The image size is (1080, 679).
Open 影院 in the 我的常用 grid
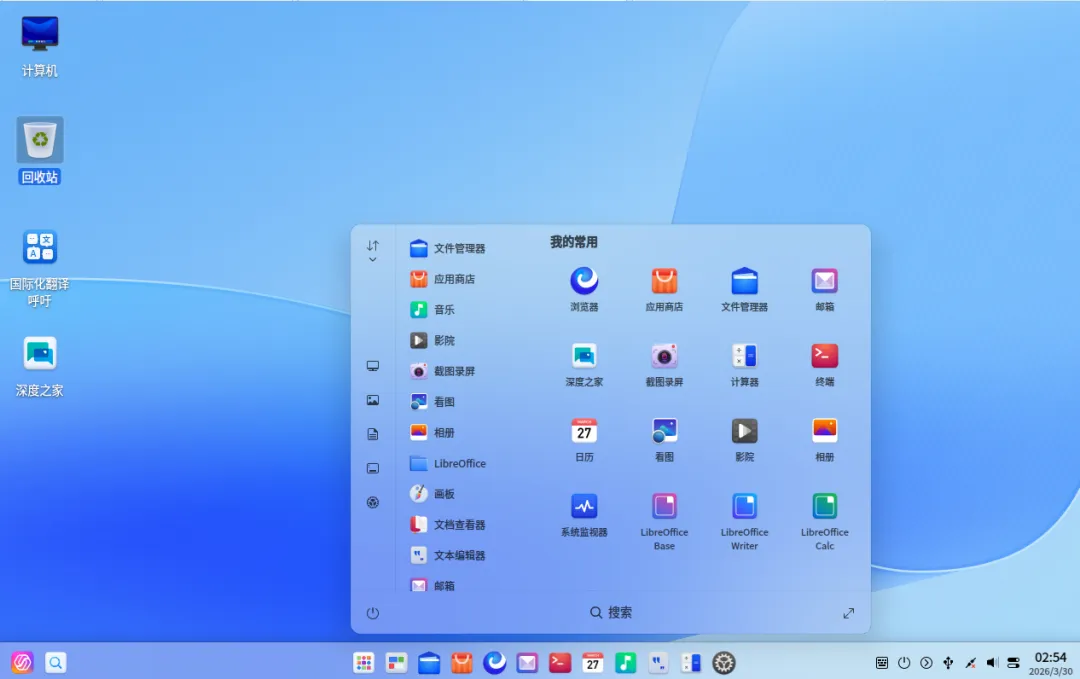(745, 439)
